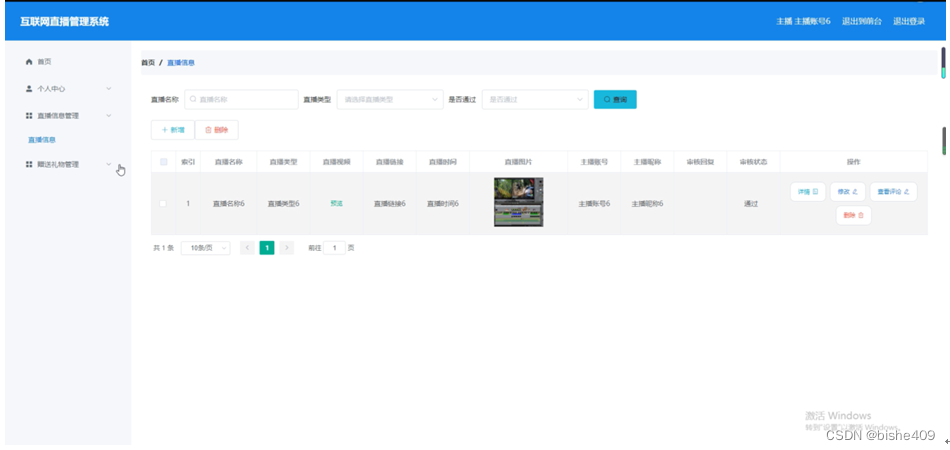Expand the 赠送礼物管理 sidebar chevron
Image resolution: width=950 pixels, height=450 pixels.
(109, 164)
